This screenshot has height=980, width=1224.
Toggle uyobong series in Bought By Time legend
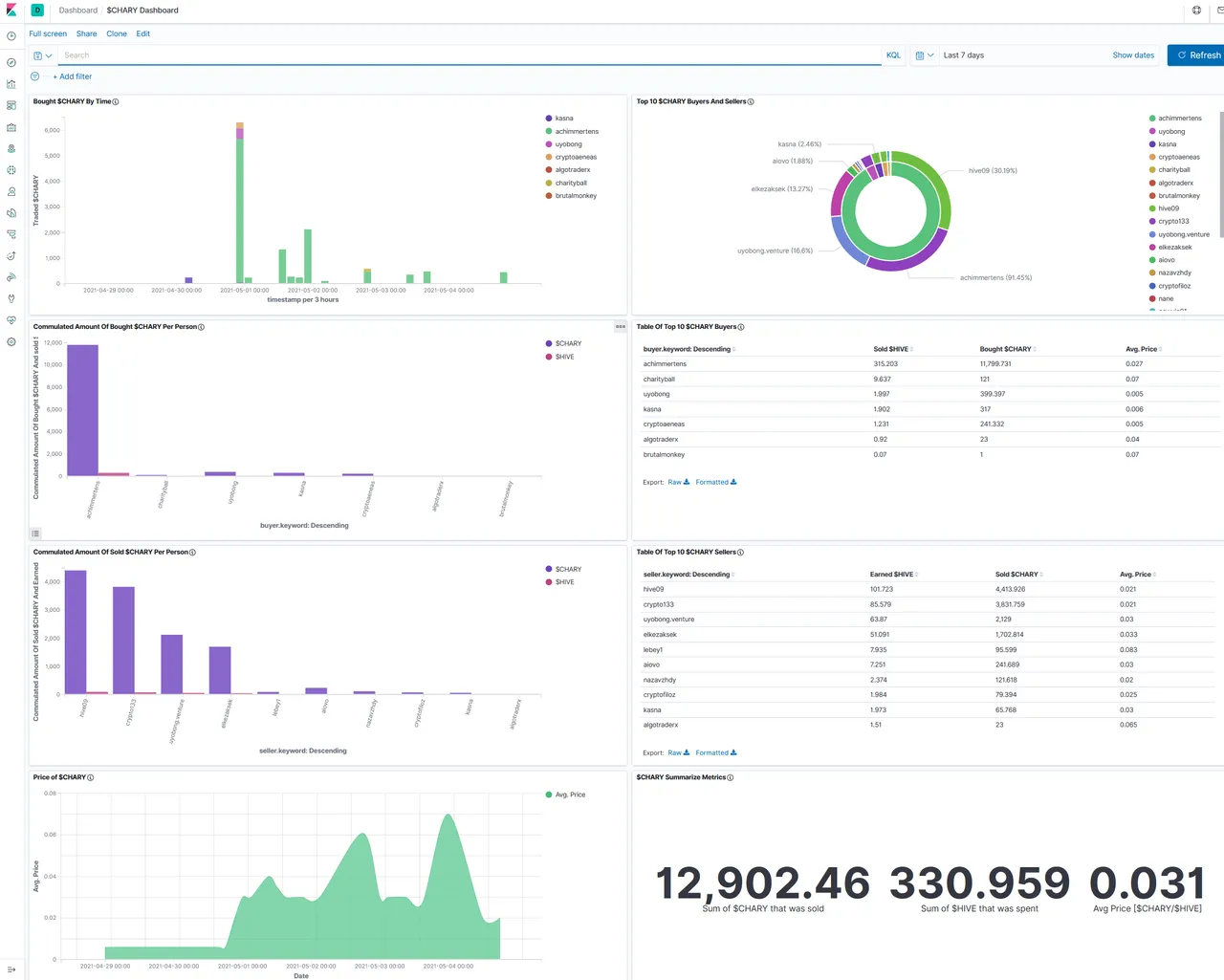click(x=568, y=144)
